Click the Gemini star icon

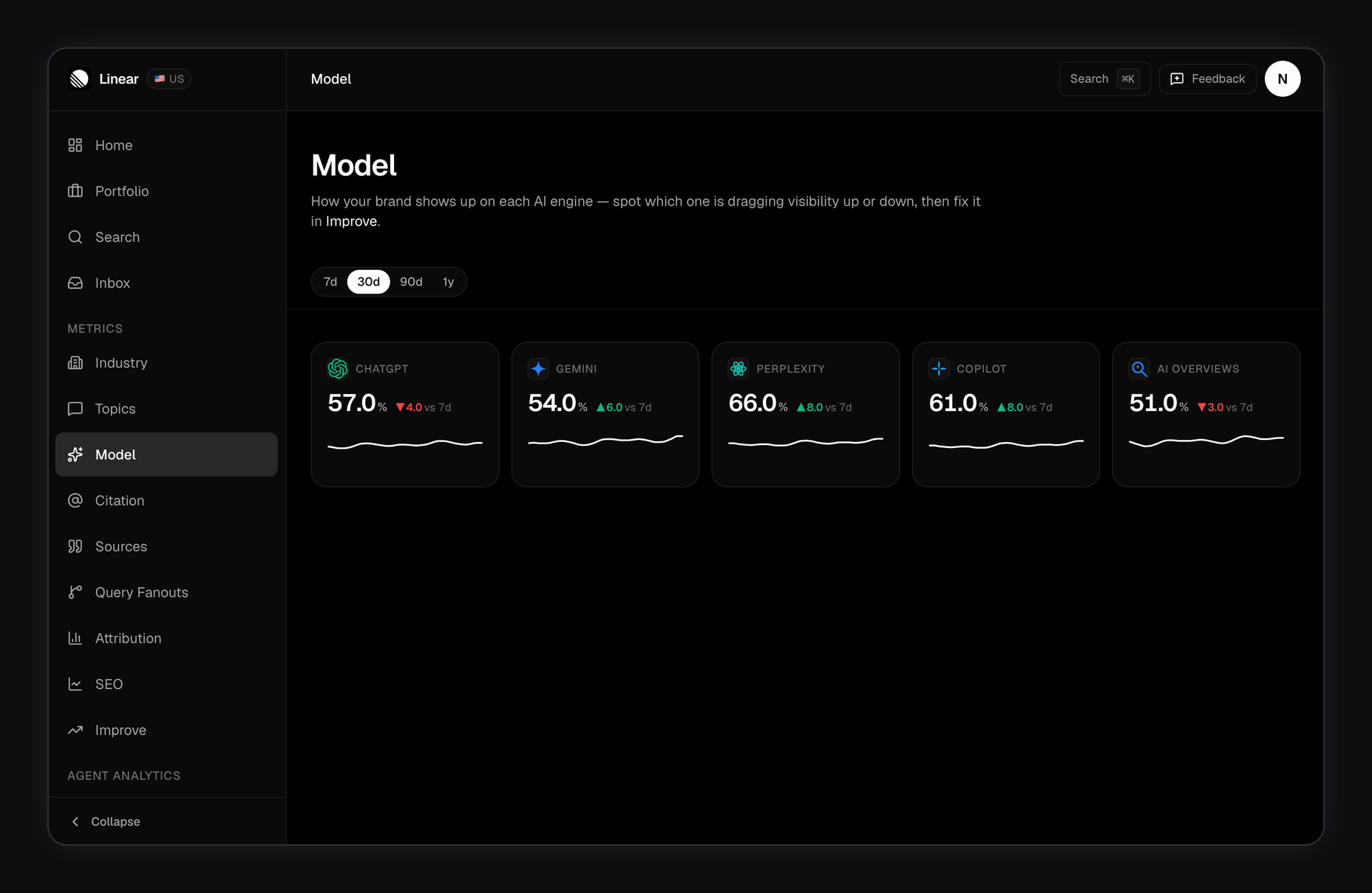(x=538, y=368)
